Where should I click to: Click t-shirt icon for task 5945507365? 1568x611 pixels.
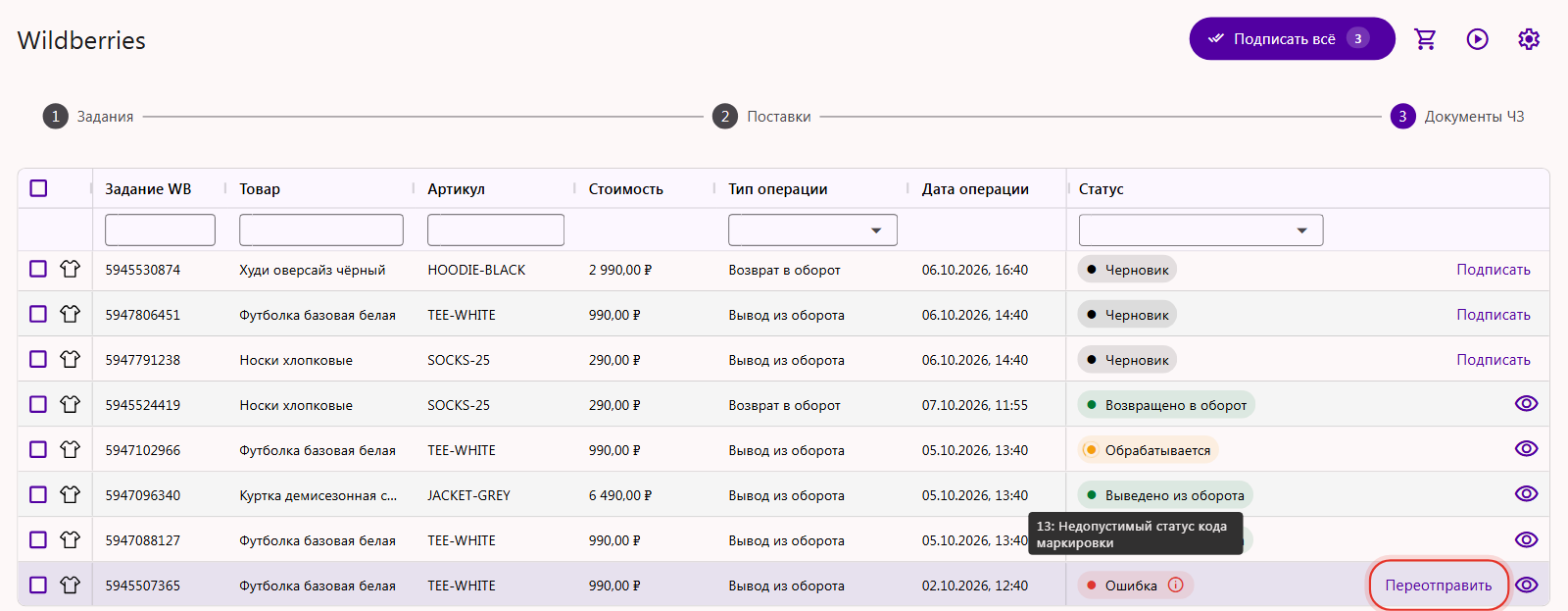70,585
